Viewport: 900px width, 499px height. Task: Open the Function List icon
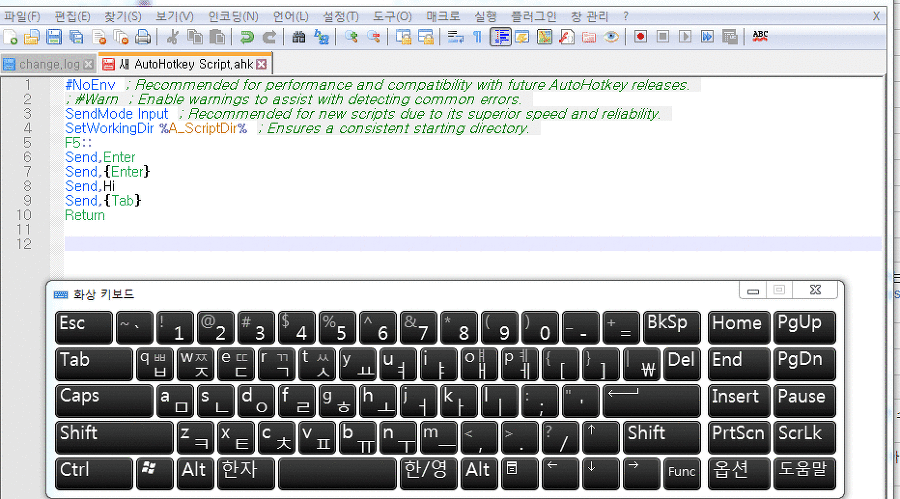(567, 37)
